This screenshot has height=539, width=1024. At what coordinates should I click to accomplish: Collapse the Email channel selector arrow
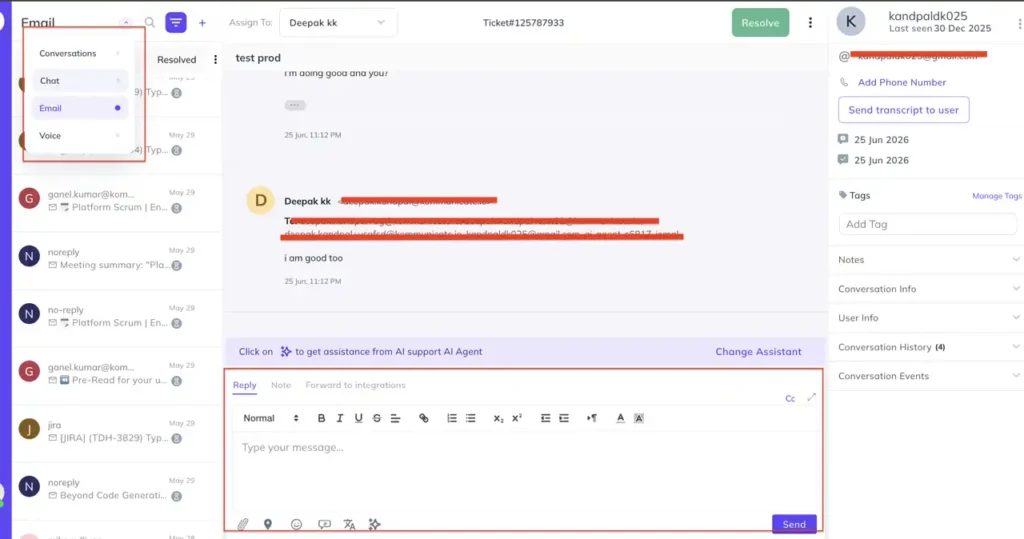click(x=125, y=22)
